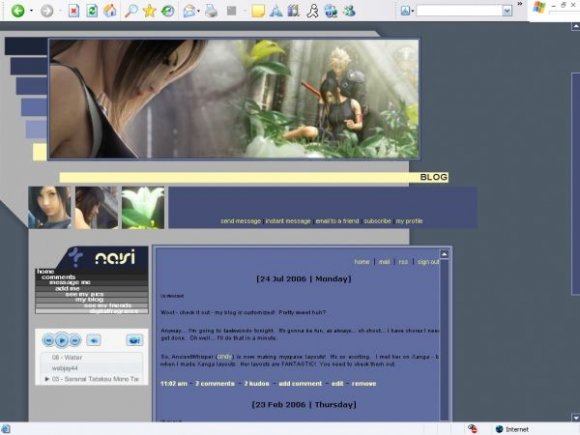580x435 pixels.
Task: Click the side-profile hair thumbnail
Action: (97, 208)
